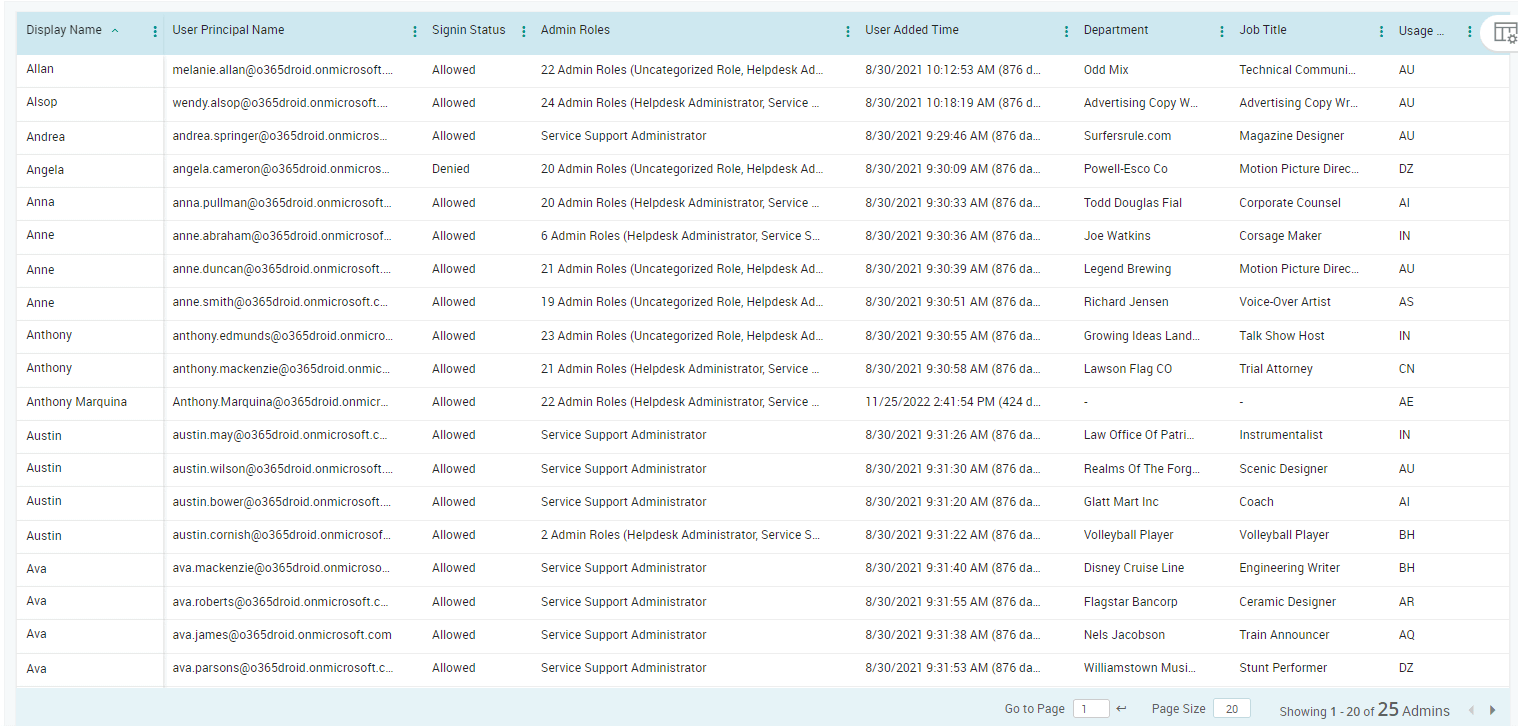Screen dimensions: 1518x726
Task: Open the three-dot menu beside Display Name
Action: tap(154, 31)
